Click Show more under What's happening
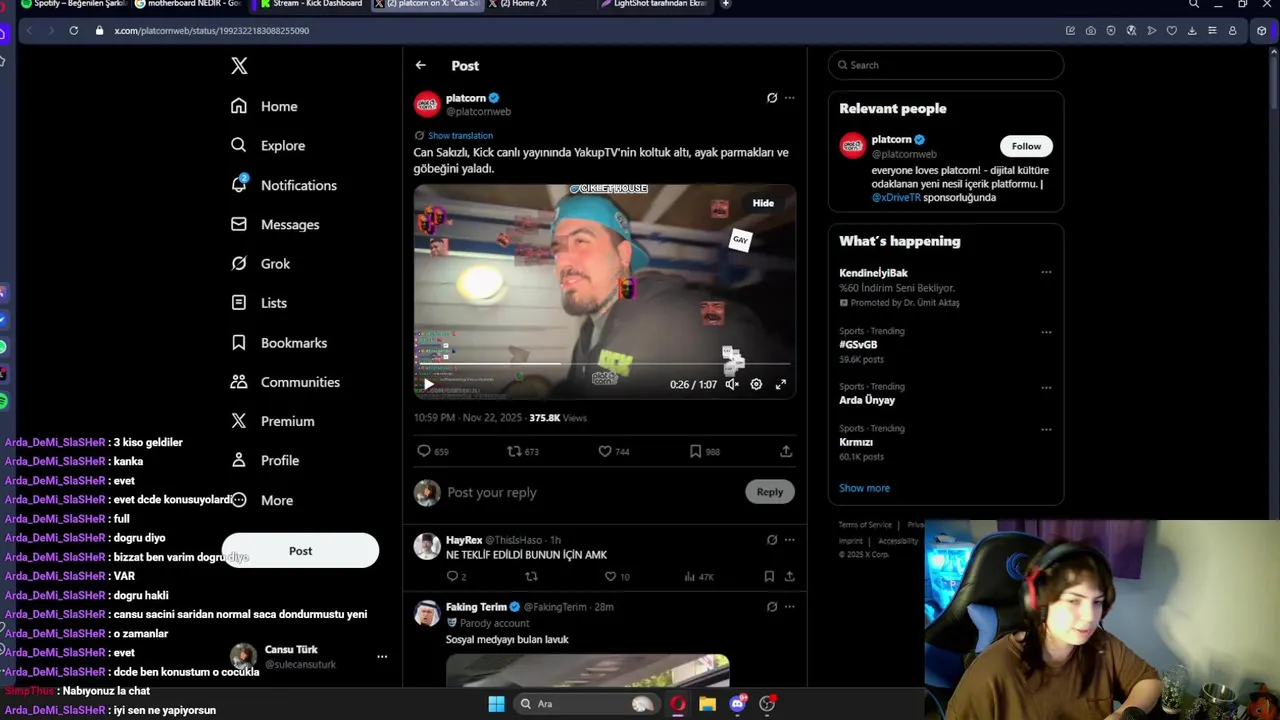The height and width of the screenshot is (720, 1280). click(864, 488)
